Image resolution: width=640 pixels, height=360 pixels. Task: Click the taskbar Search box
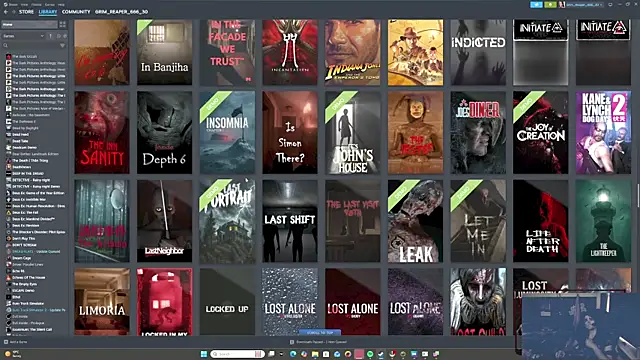click(237, 354)
